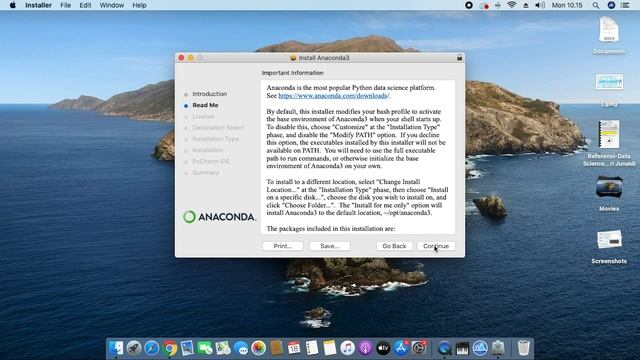Click the Anaconda logo in the installer
This screenshot has height=360, width=640.
(x=219, y=217)
